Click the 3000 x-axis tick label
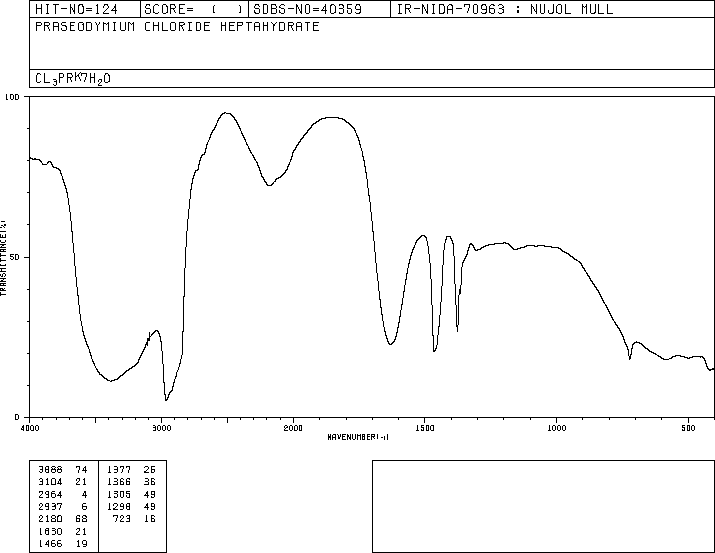Viewport: 715px width, 553px height. [161, 428]
